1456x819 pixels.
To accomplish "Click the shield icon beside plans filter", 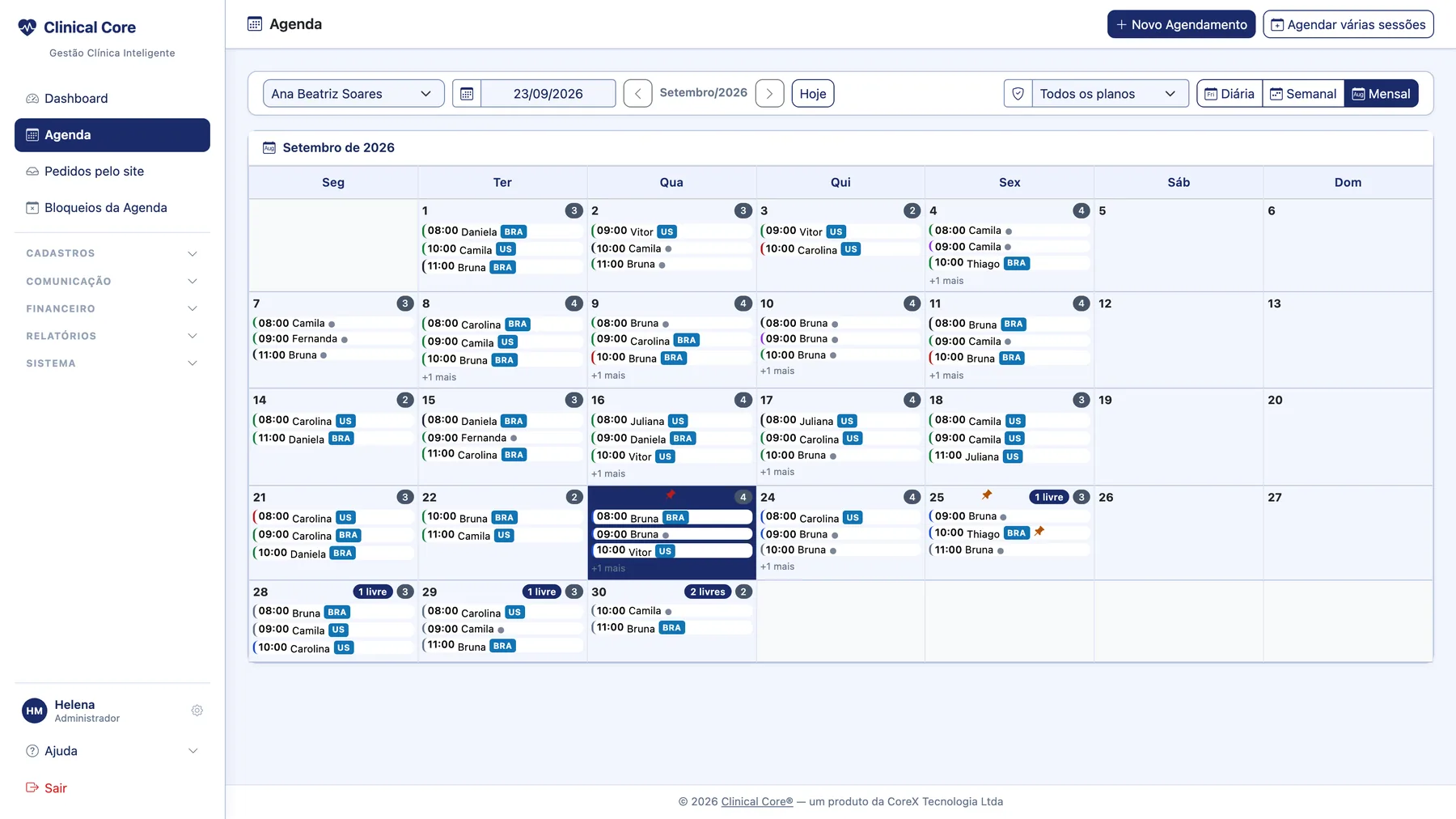I will pos(1018,94).
